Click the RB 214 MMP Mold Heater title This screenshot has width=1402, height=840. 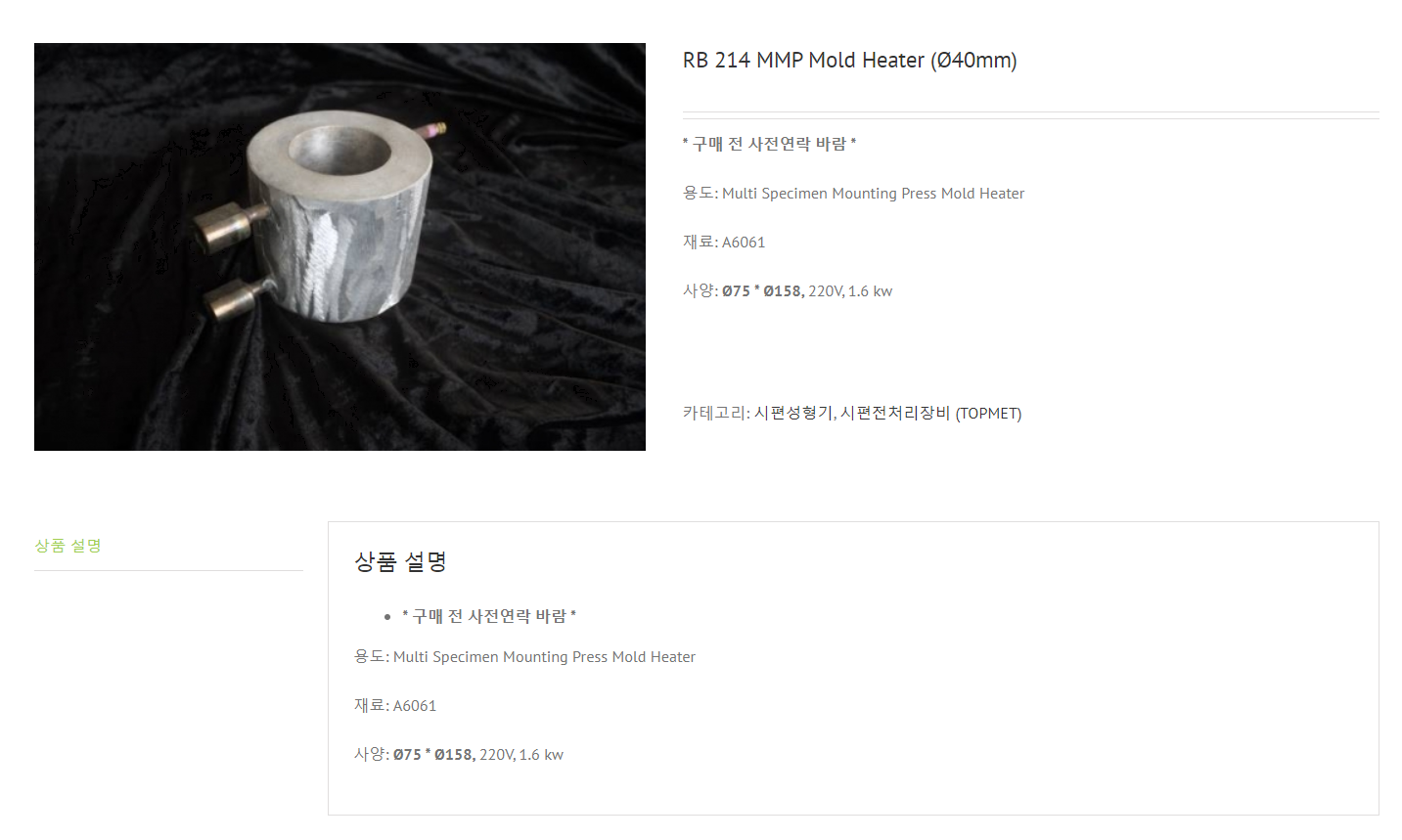(849, 61)
